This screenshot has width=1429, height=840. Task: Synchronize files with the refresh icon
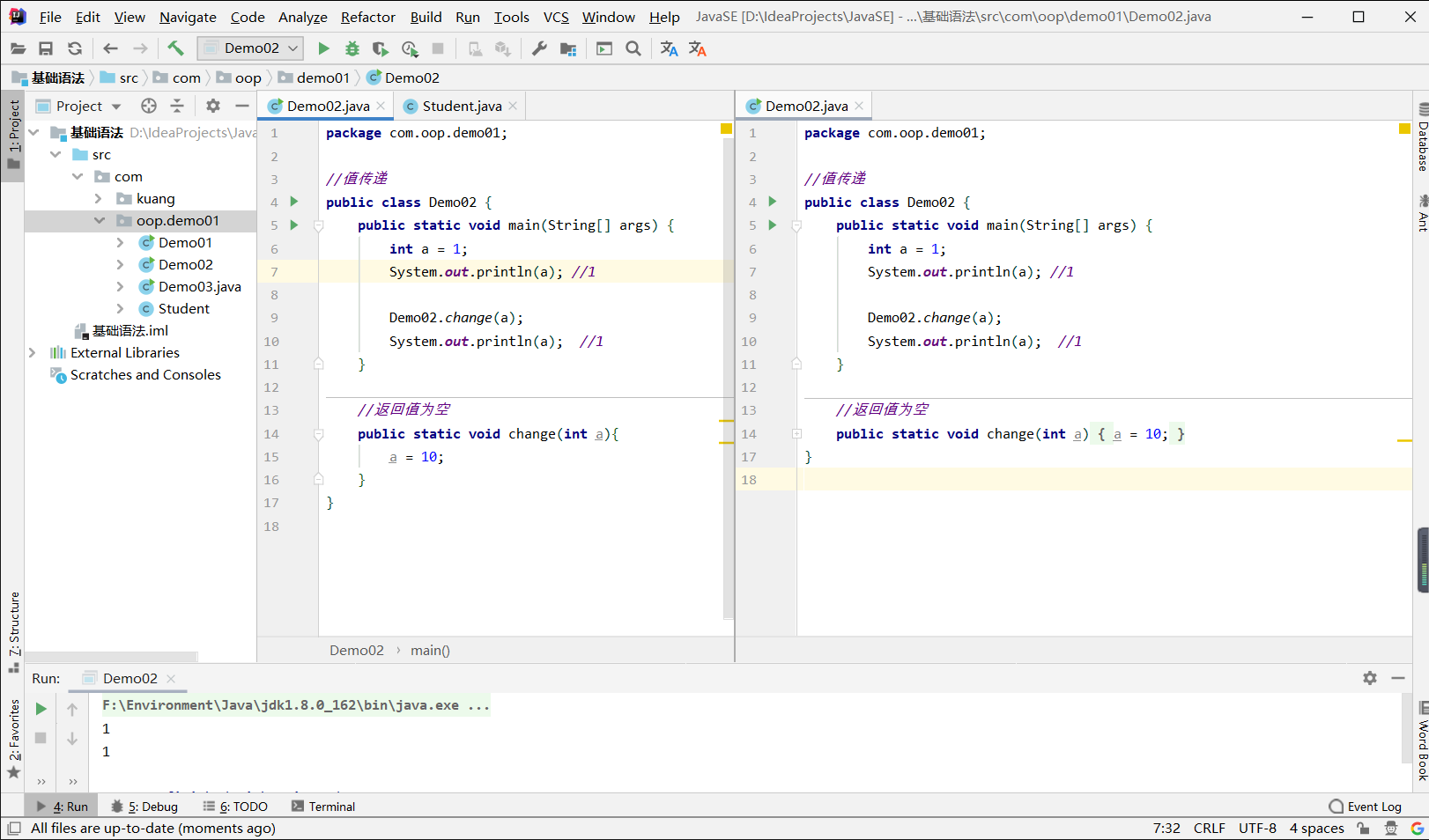(x=75, y=48)
